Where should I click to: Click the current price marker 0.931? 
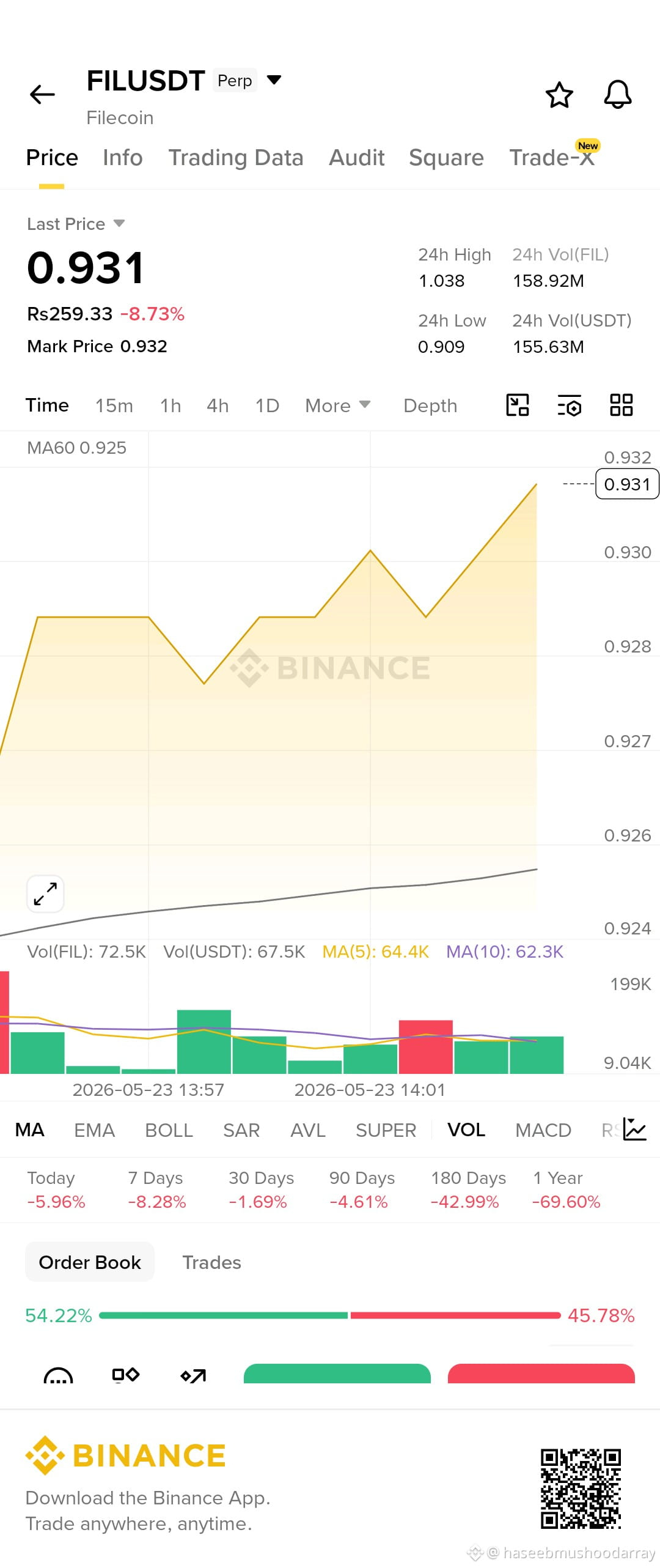click(x=627, y=484)
